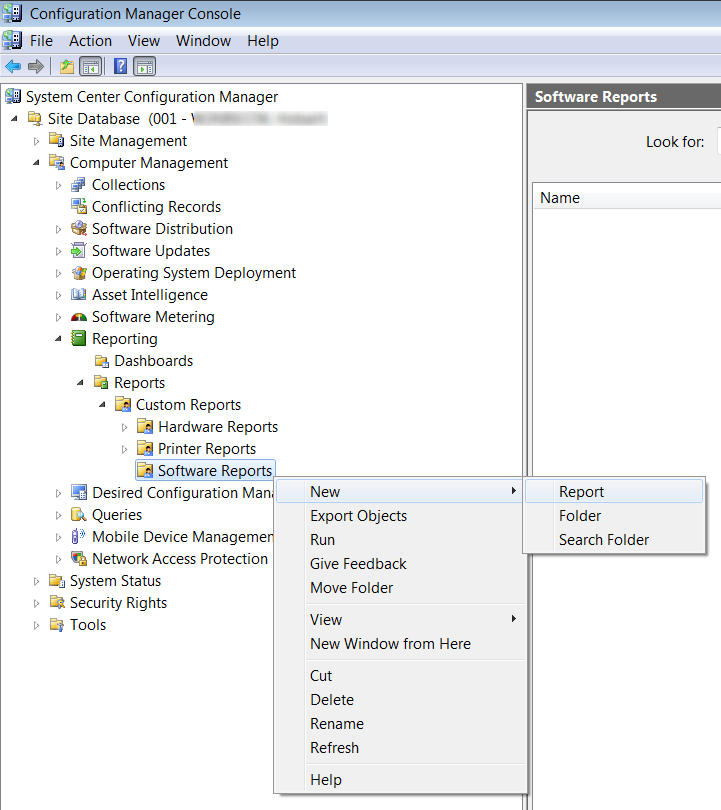Click the Software Updates icon
The height and width of the screenshot is (810, 721).
[x=79, y=251]
